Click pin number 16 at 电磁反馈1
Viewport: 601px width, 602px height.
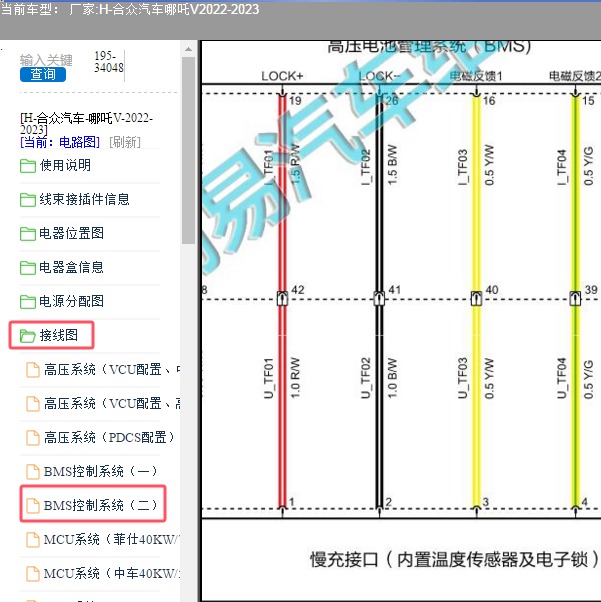[x=489, y=101]
